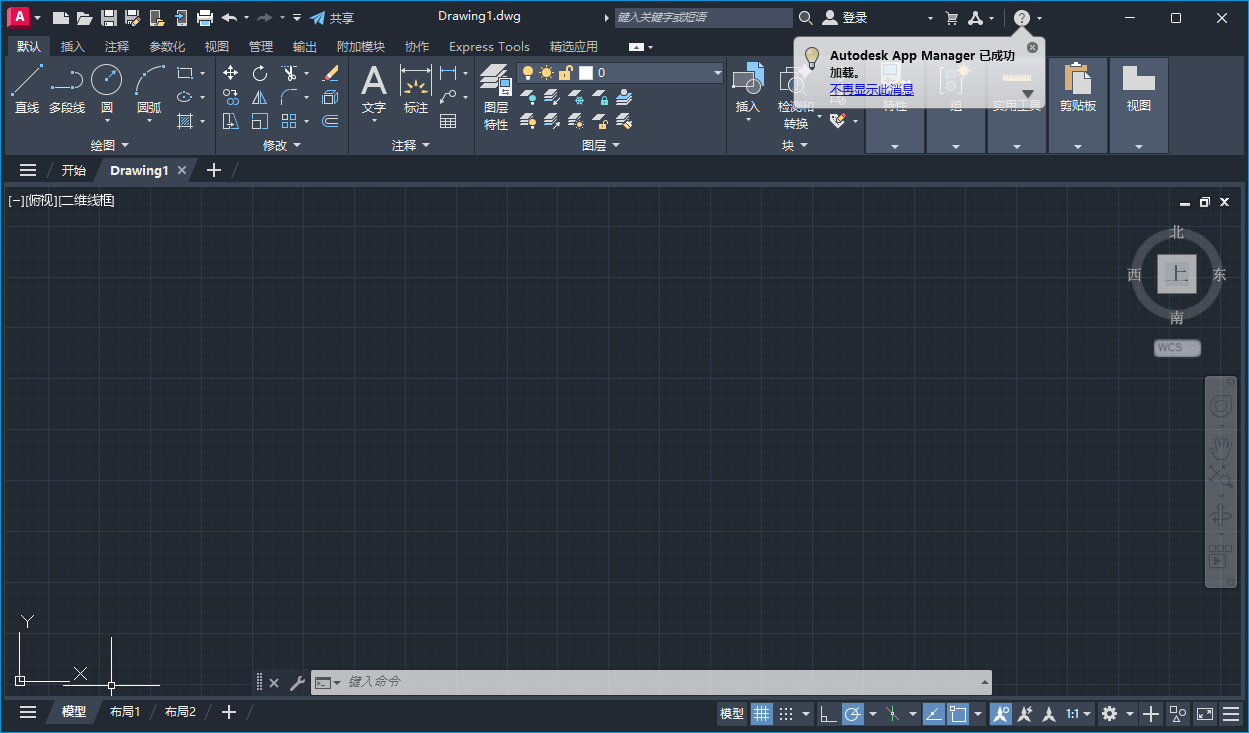Click the Pan hand on the navigation bar
The width and height of the screenshot is (1249, 733).
coord(1221,447)
